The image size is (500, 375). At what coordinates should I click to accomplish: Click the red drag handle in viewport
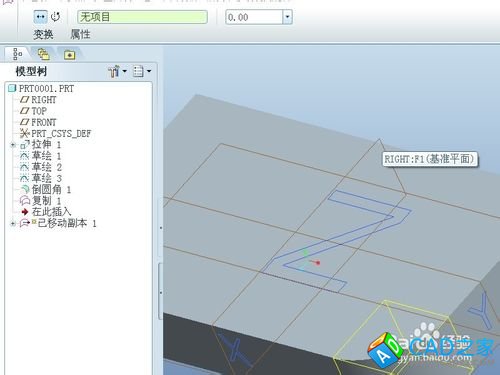(x=318, y=263)
